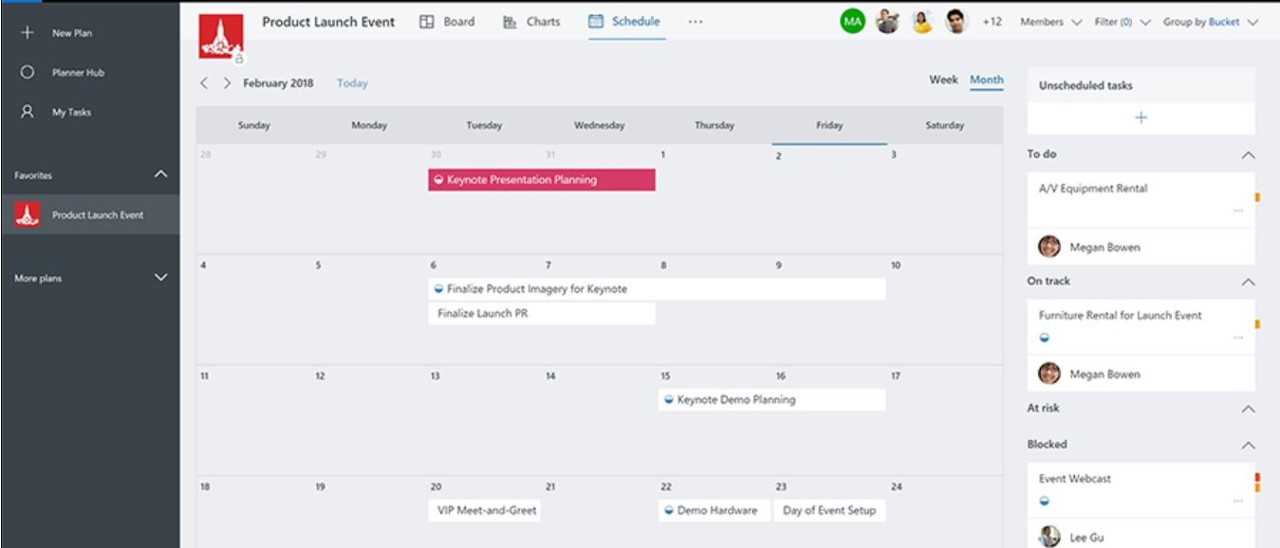
Task: Click the New Plan plus icon
Action: coord(27,33)
